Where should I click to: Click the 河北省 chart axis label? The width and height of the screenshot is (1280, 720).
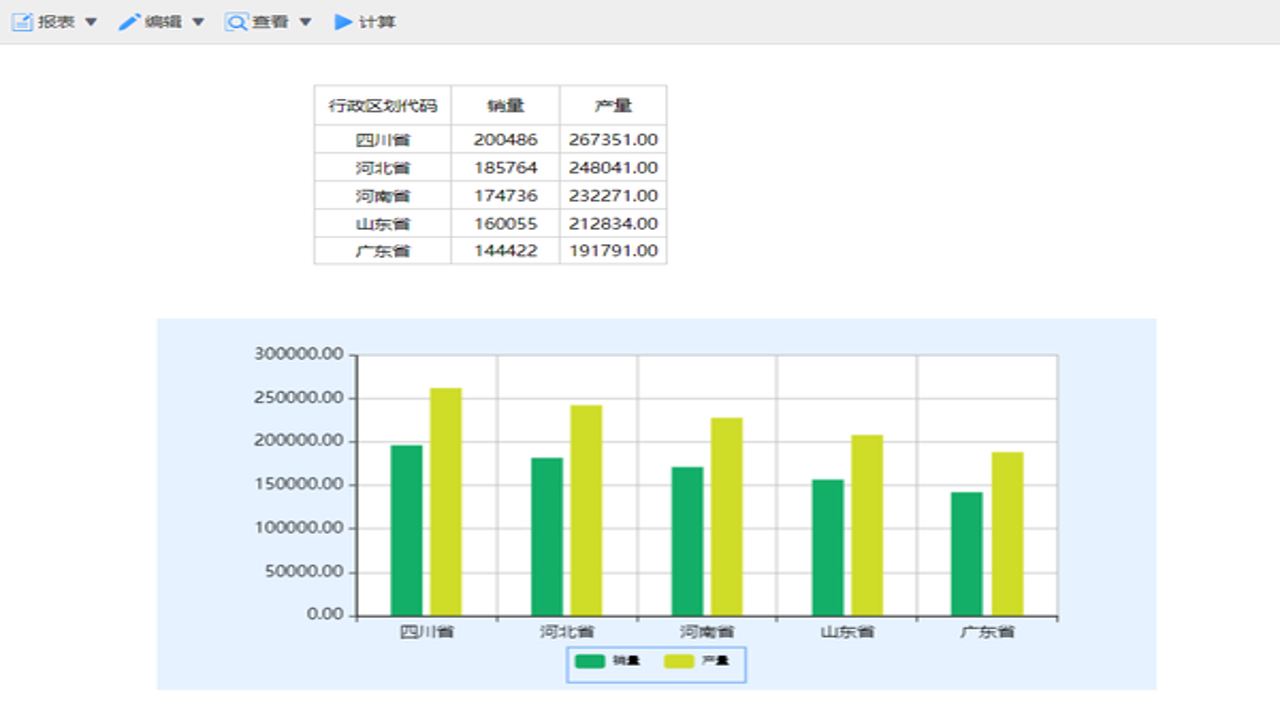(567, 632)
